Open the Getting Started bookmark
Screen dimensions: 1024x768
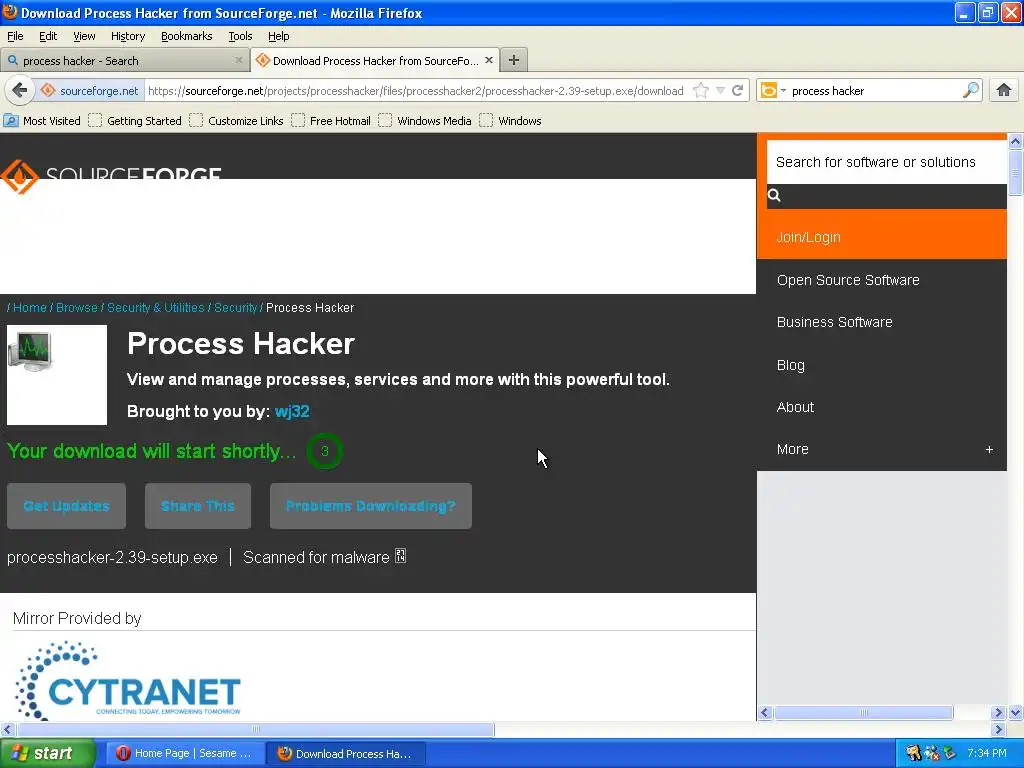point(135,121)
